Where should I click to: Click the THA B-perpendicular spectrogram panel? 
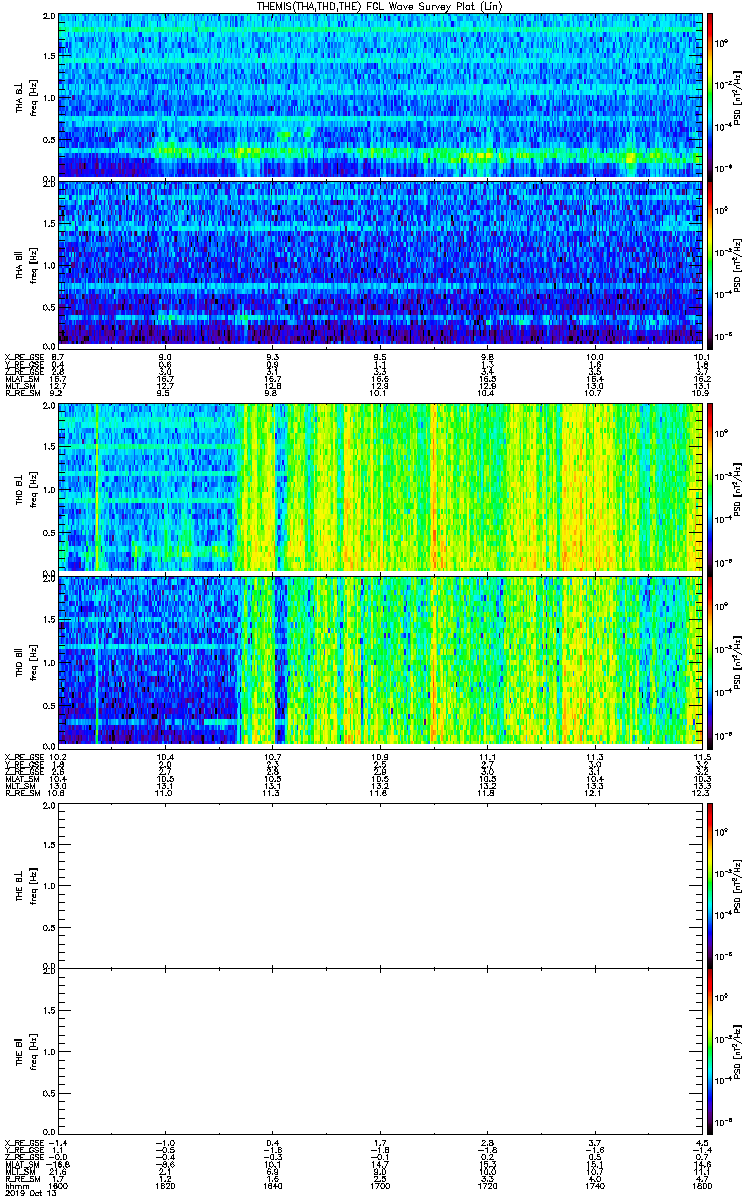coord(379,96)
